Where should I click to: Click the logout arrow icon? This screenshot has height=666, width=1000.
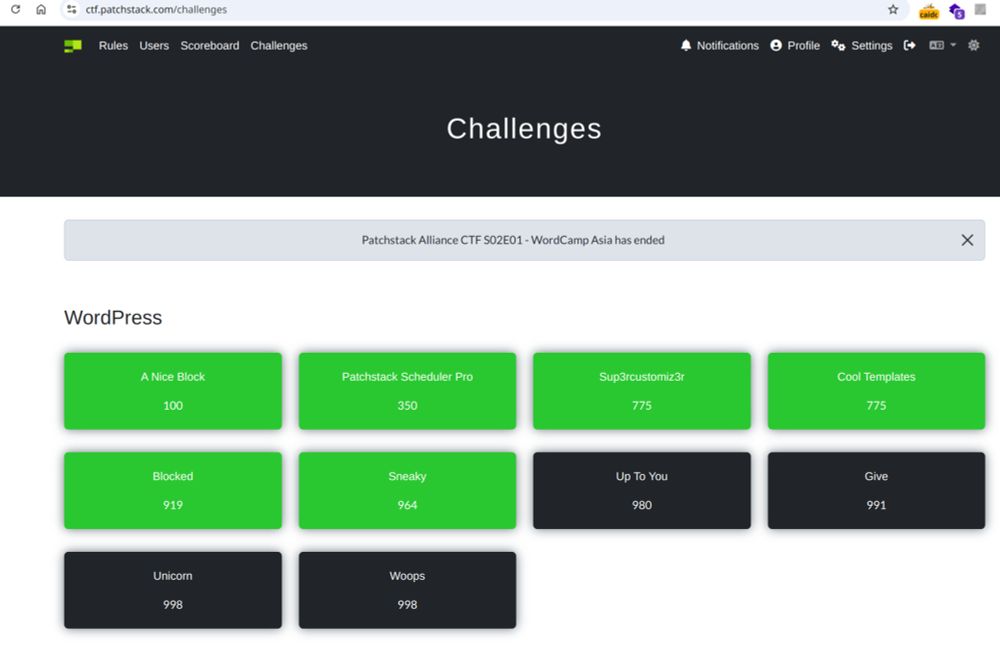(x=909, y=45)
